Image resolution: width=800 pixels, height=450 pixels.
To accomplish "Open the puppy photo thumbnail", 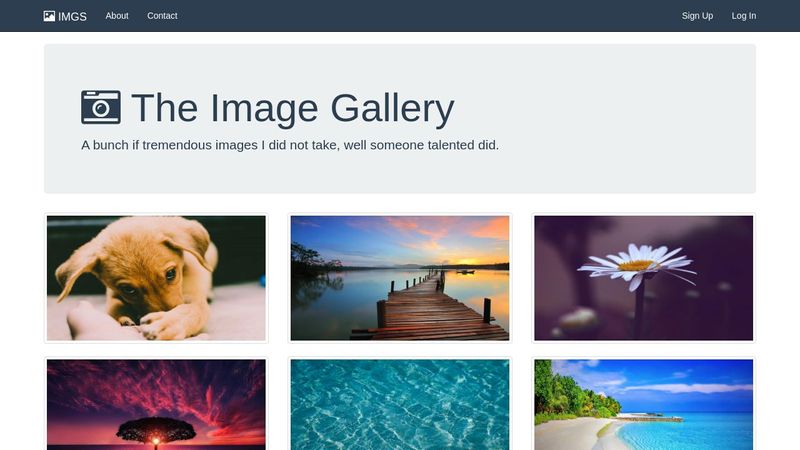I will click(156, 278).
